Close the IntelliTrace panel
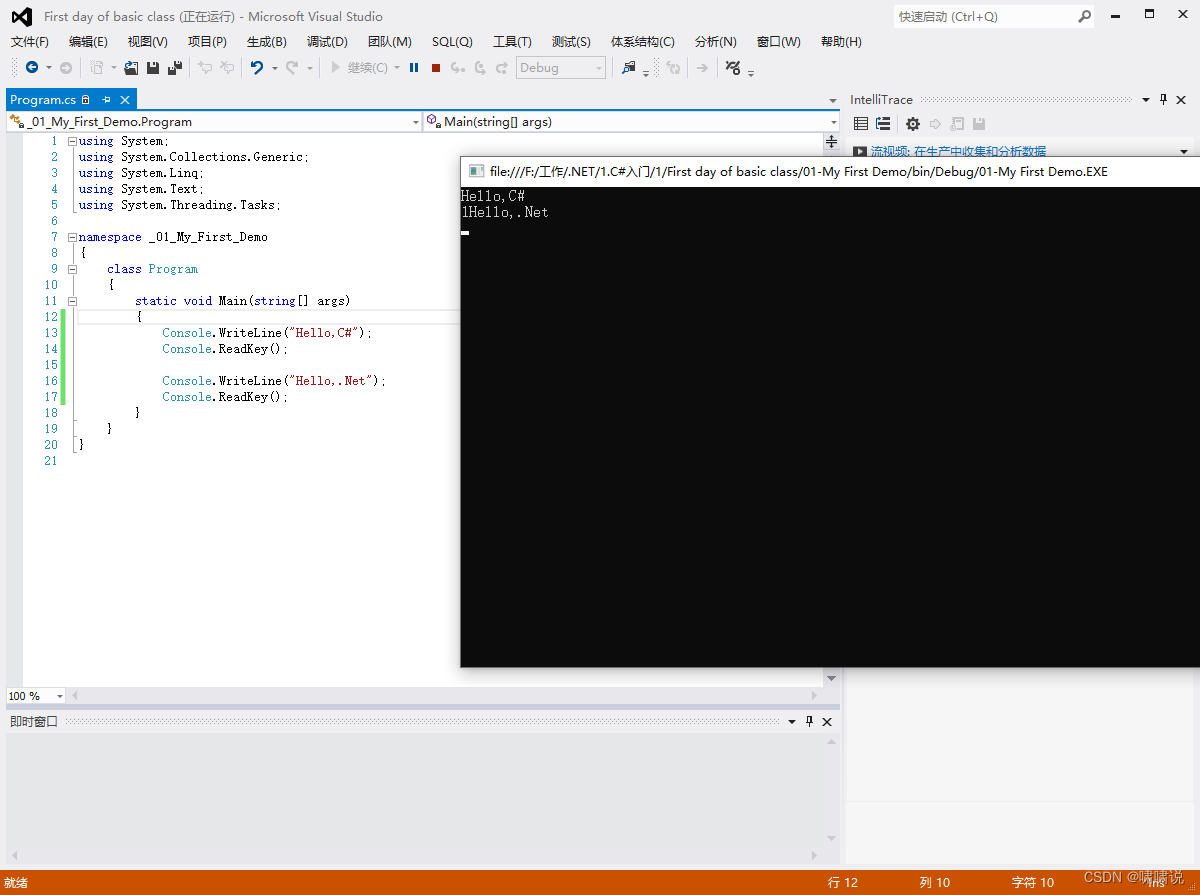Viewport: 1200px width, 895px height. click(1181, 99)
